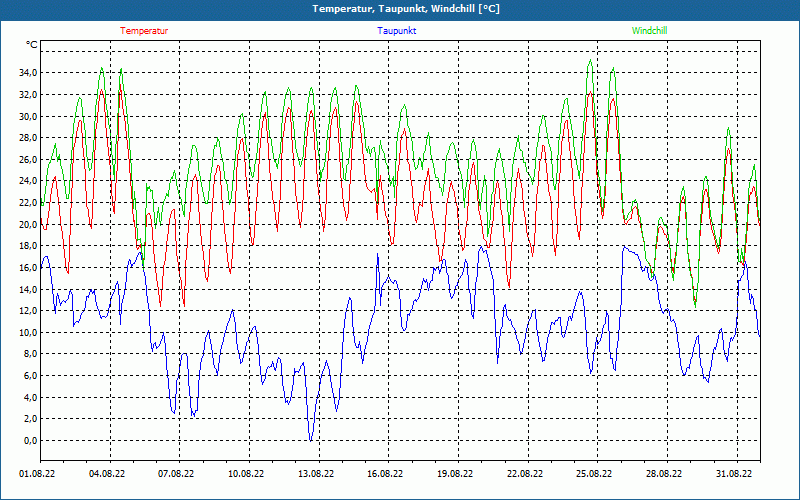Select the 01.08.22 date label
This screenshot has height=500, width=800.
(37, 473)
